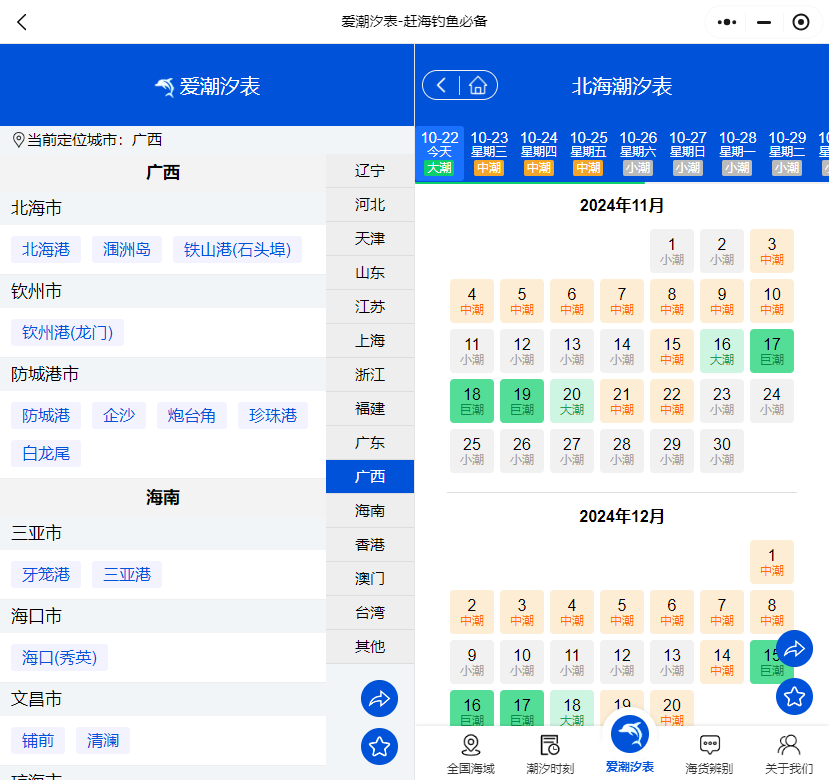
Task: Select 天津 in the province list
Action: coord(370,238)
